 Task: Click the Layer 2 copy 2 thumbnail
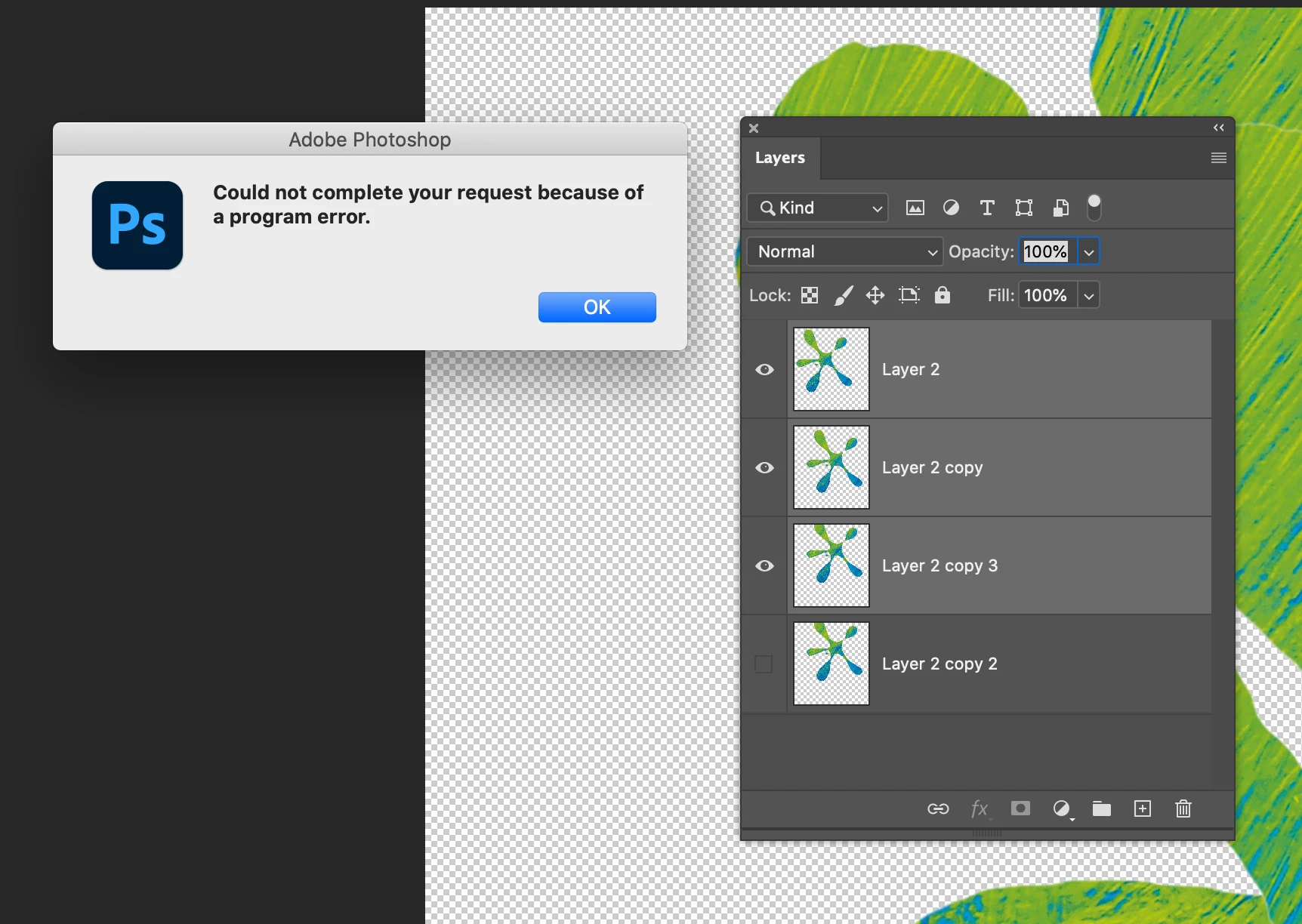(x=831, y=664)
